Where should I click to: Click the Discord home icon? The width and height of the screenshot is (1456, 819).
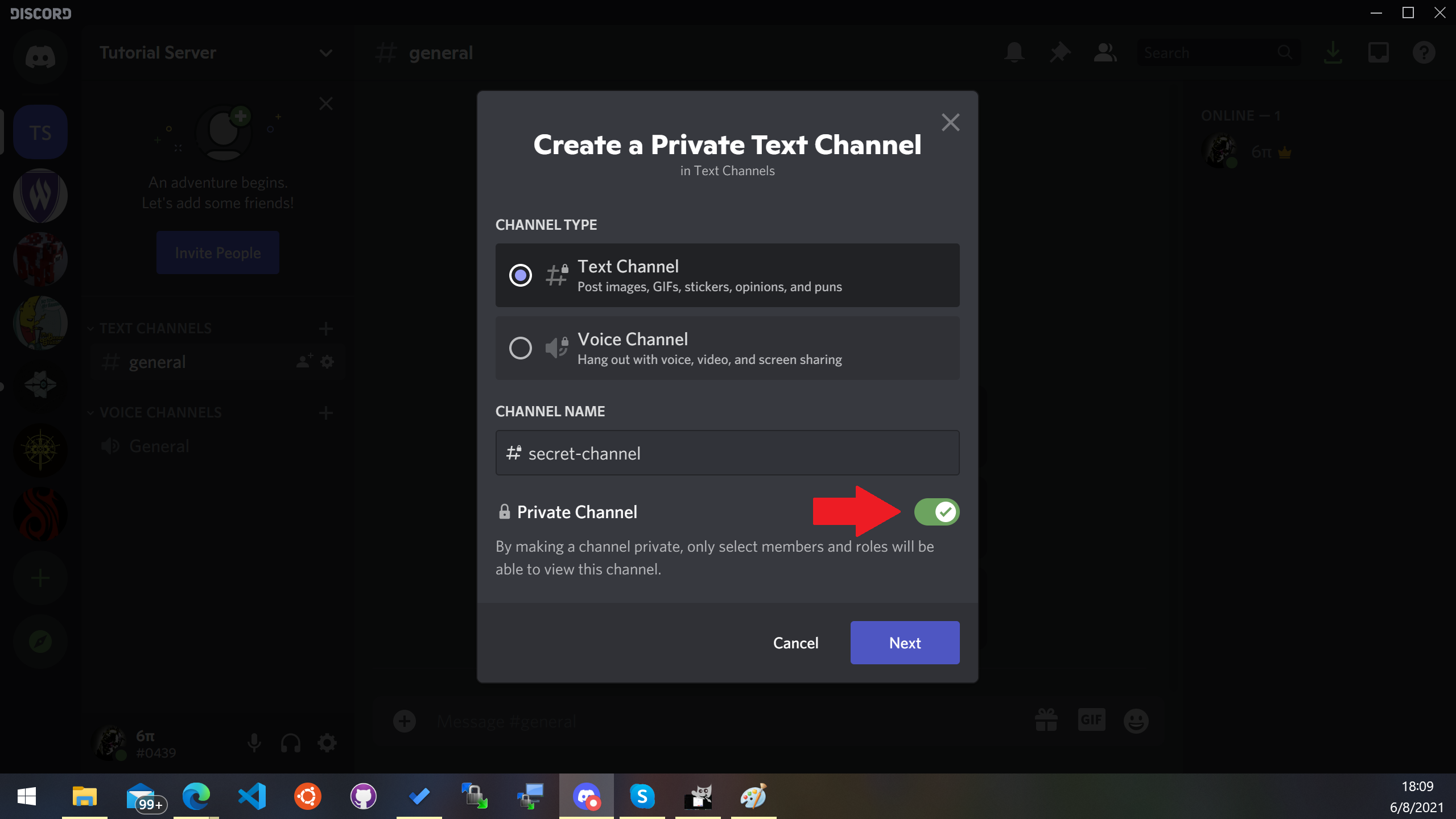pyautogui.click(x=40, y=57)
